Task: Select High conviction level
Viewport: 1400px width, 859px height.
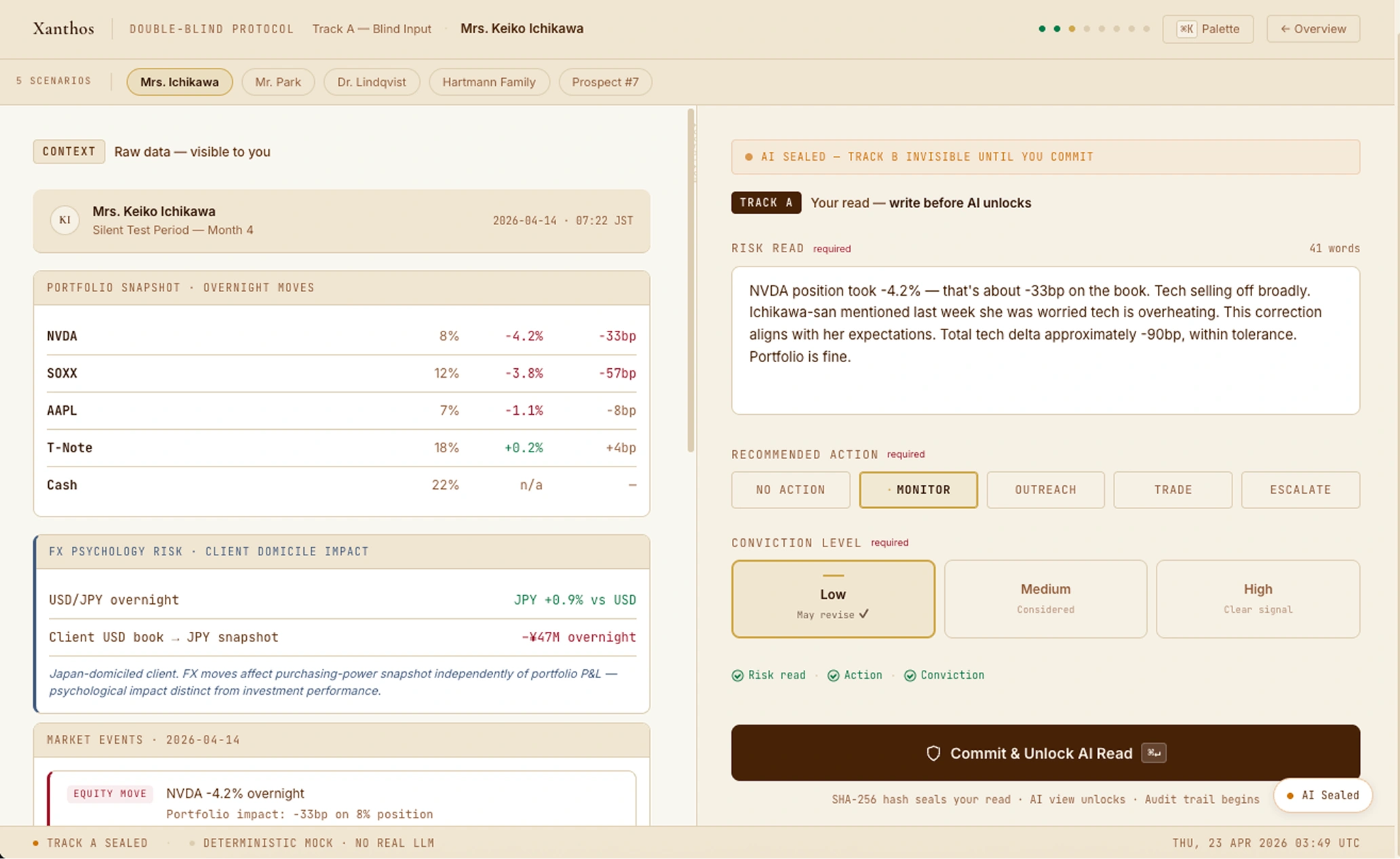Action: click(x=1257, y=599)
